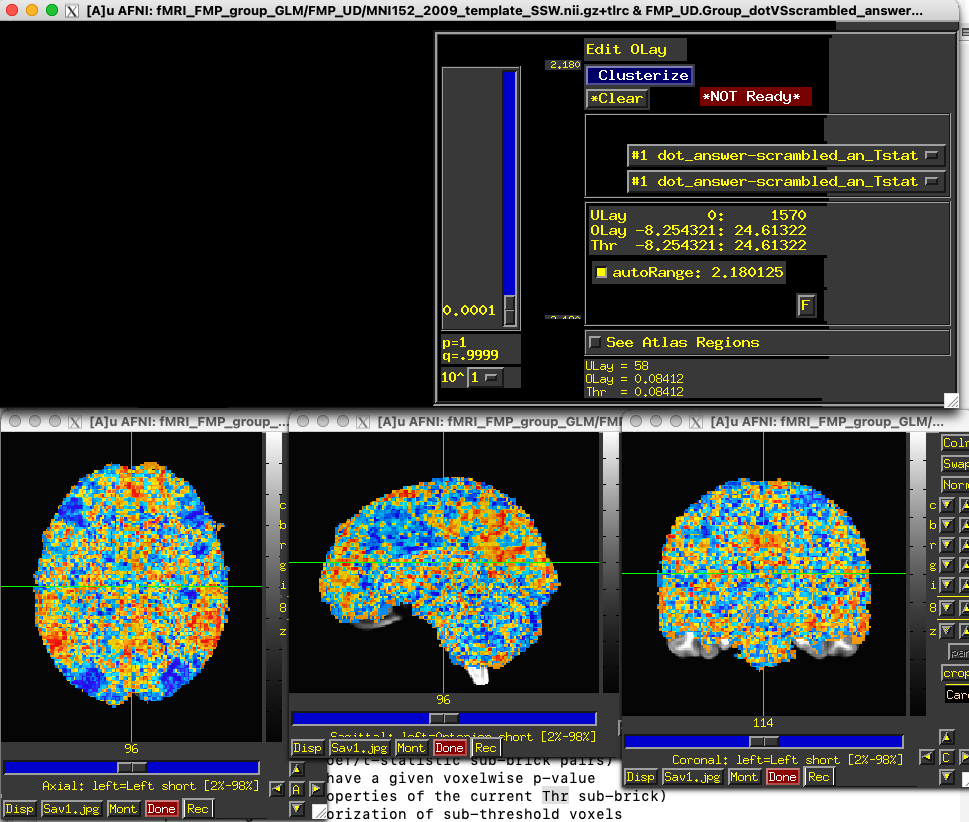The width and height of the screenshot is (969, 822).
Task: Toggle the autoRange checkbox
Action: pos(601,273)
